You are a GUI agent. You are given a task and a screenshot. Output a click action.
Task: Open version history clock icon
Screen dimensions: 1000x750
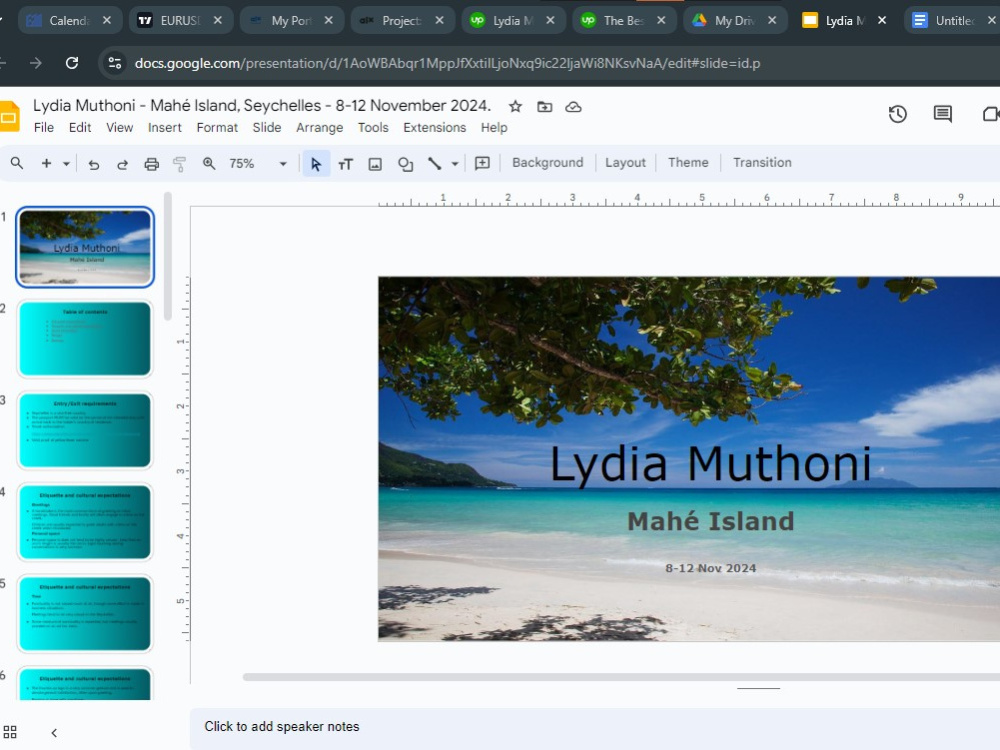[x=897, y=114]
